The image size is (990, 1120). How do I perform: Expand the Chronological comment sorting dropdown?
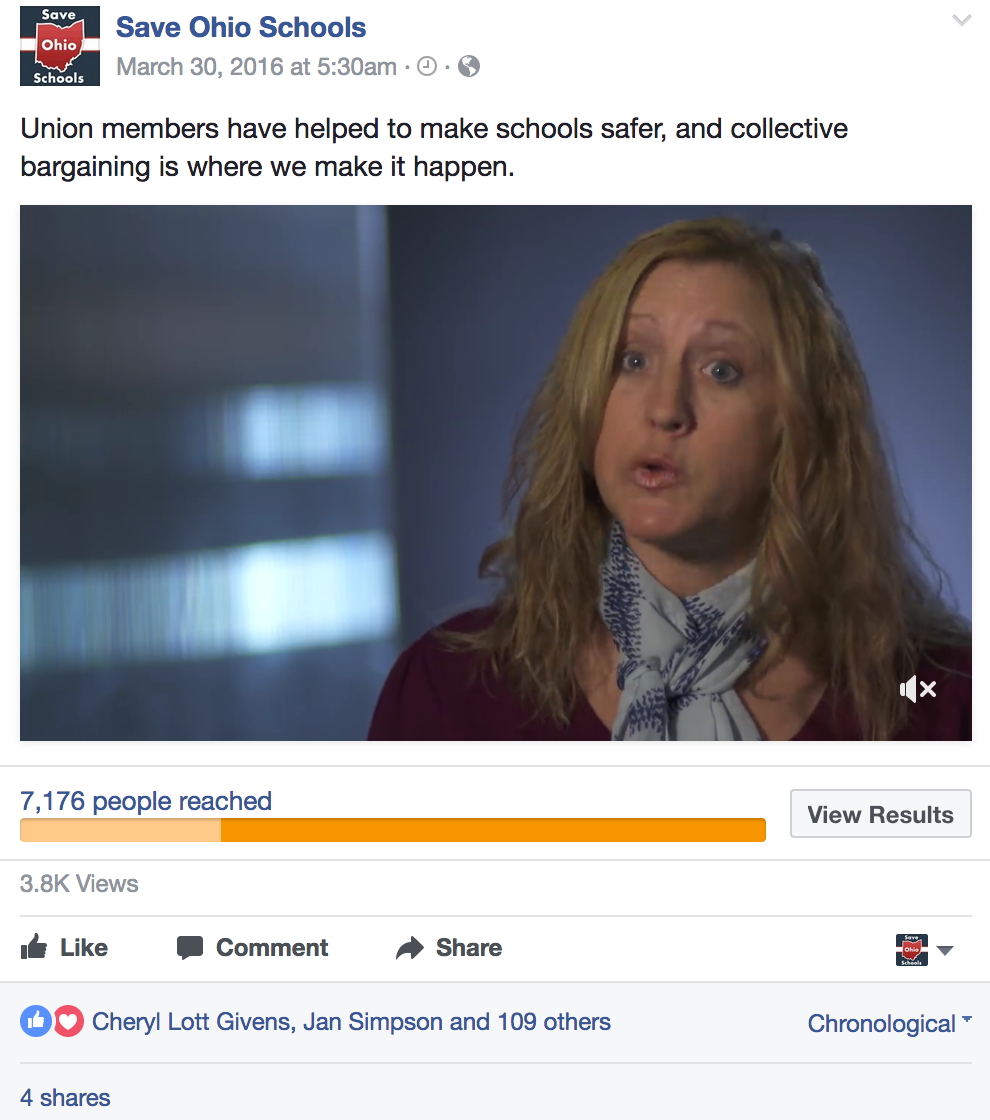tap(889, 1024)
